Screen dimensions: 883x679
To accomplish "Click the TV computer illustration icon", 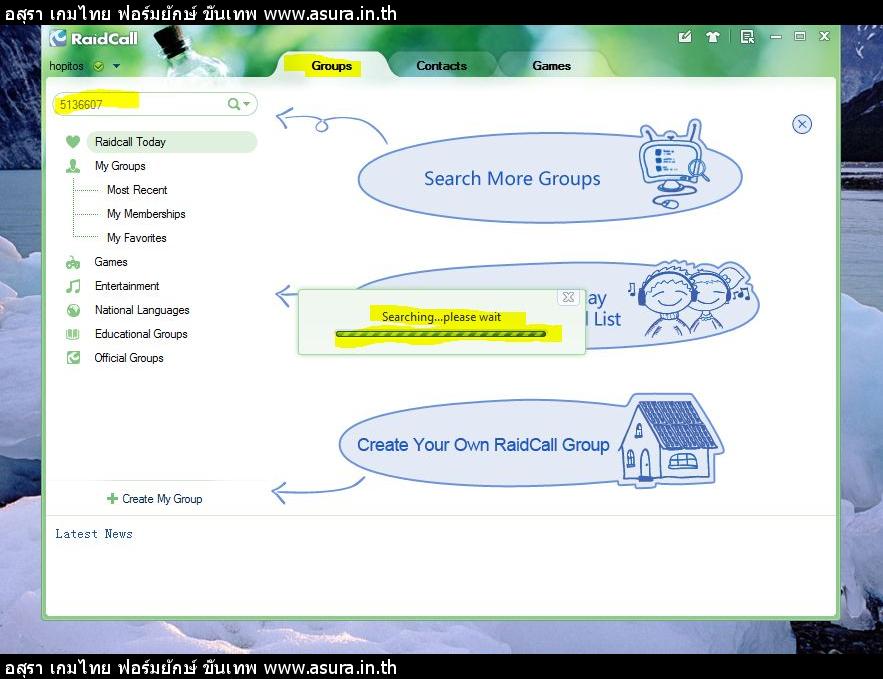I will [x=674, y=163].
